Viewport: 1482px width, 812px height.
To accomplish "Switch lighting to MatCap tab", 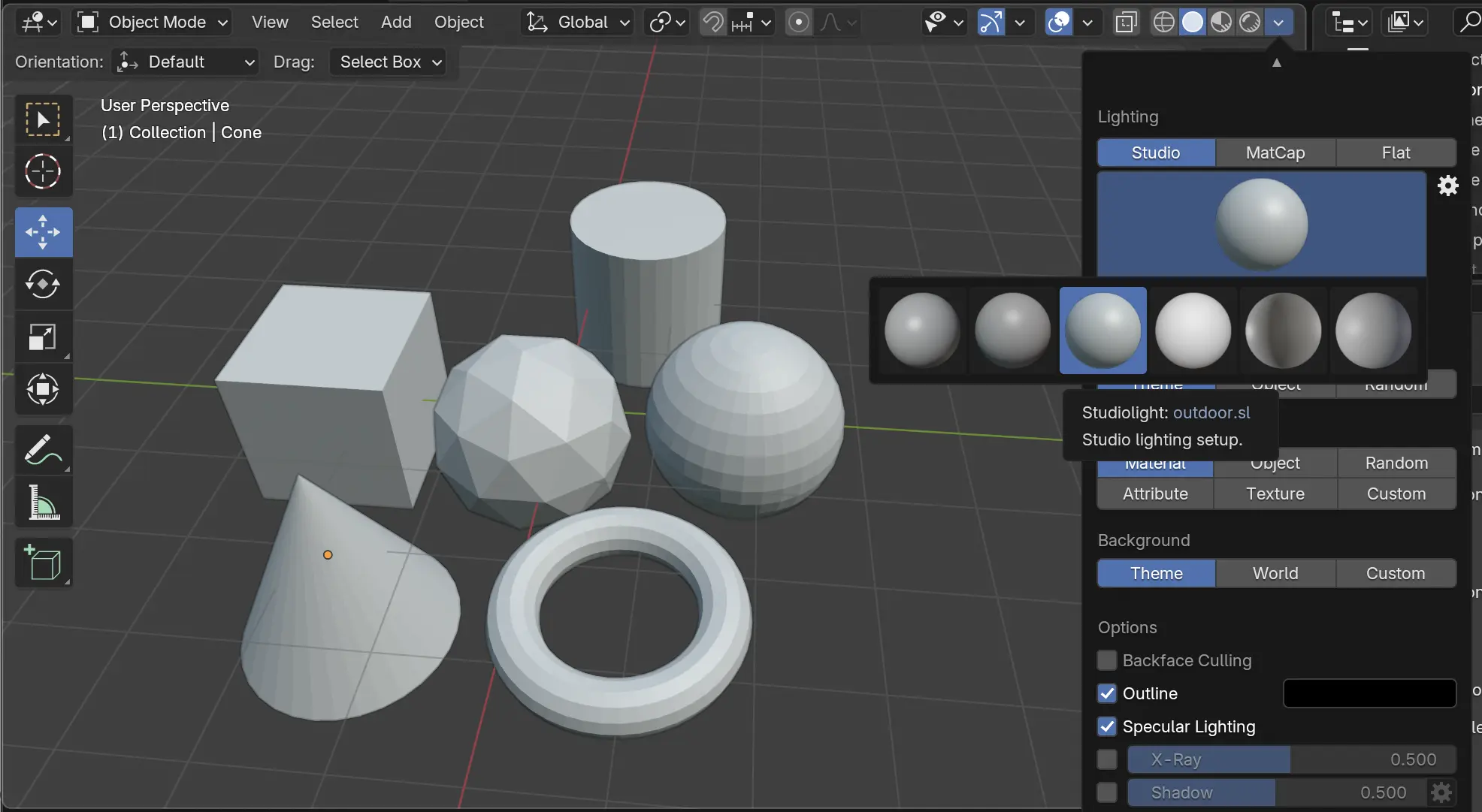I will [1275, 152].
